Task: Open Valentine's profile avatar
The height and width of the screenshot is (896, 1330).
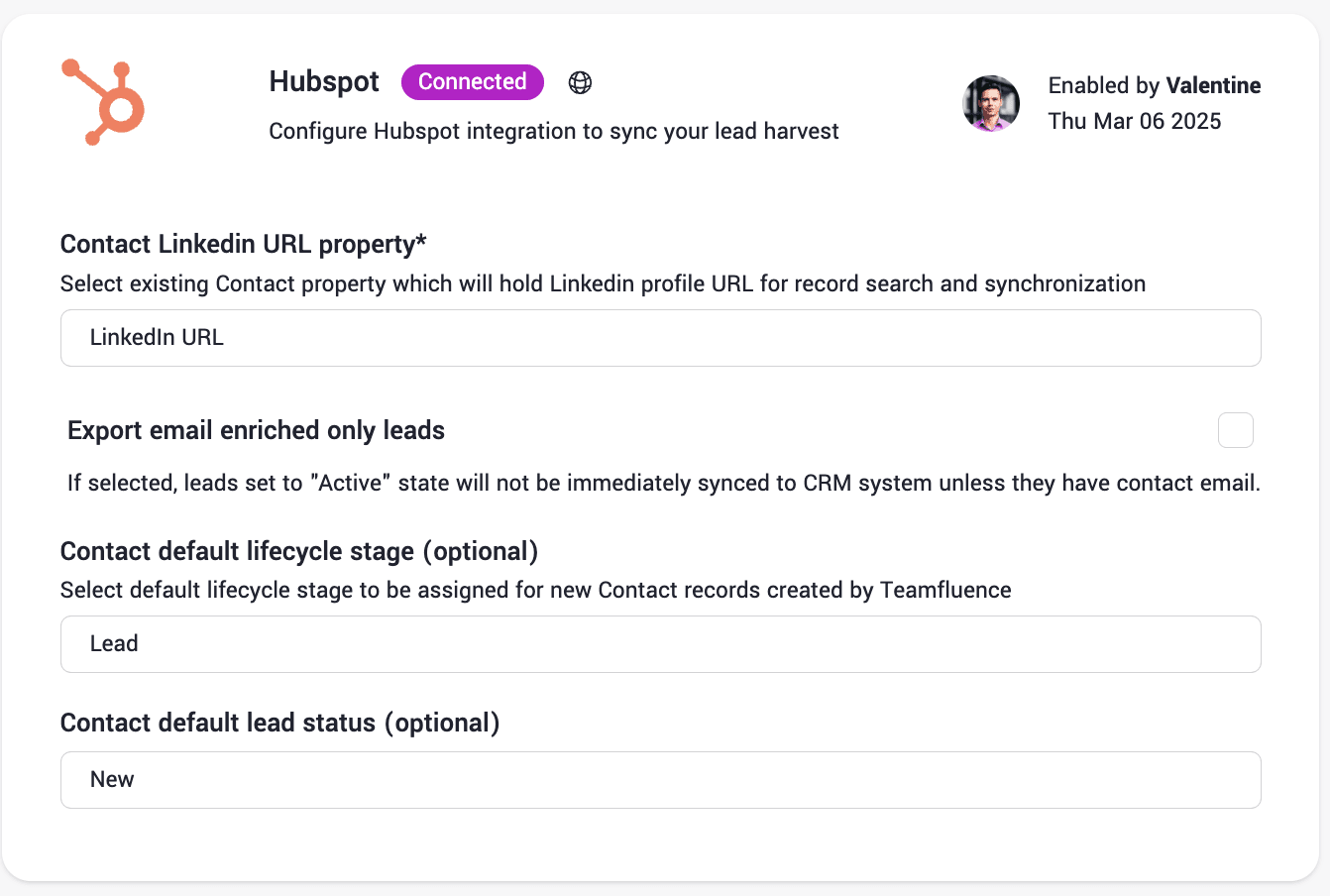Action: tap(991, 103)
